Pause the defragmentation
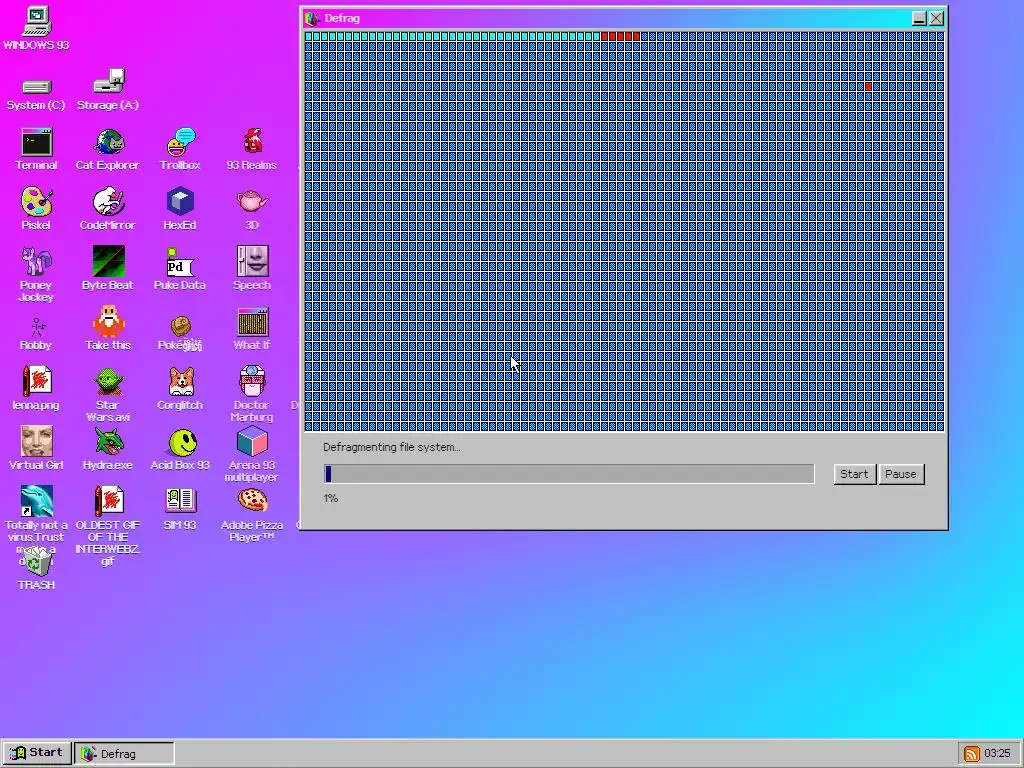This screenshot has width=1024, height=768. point(901,474)
